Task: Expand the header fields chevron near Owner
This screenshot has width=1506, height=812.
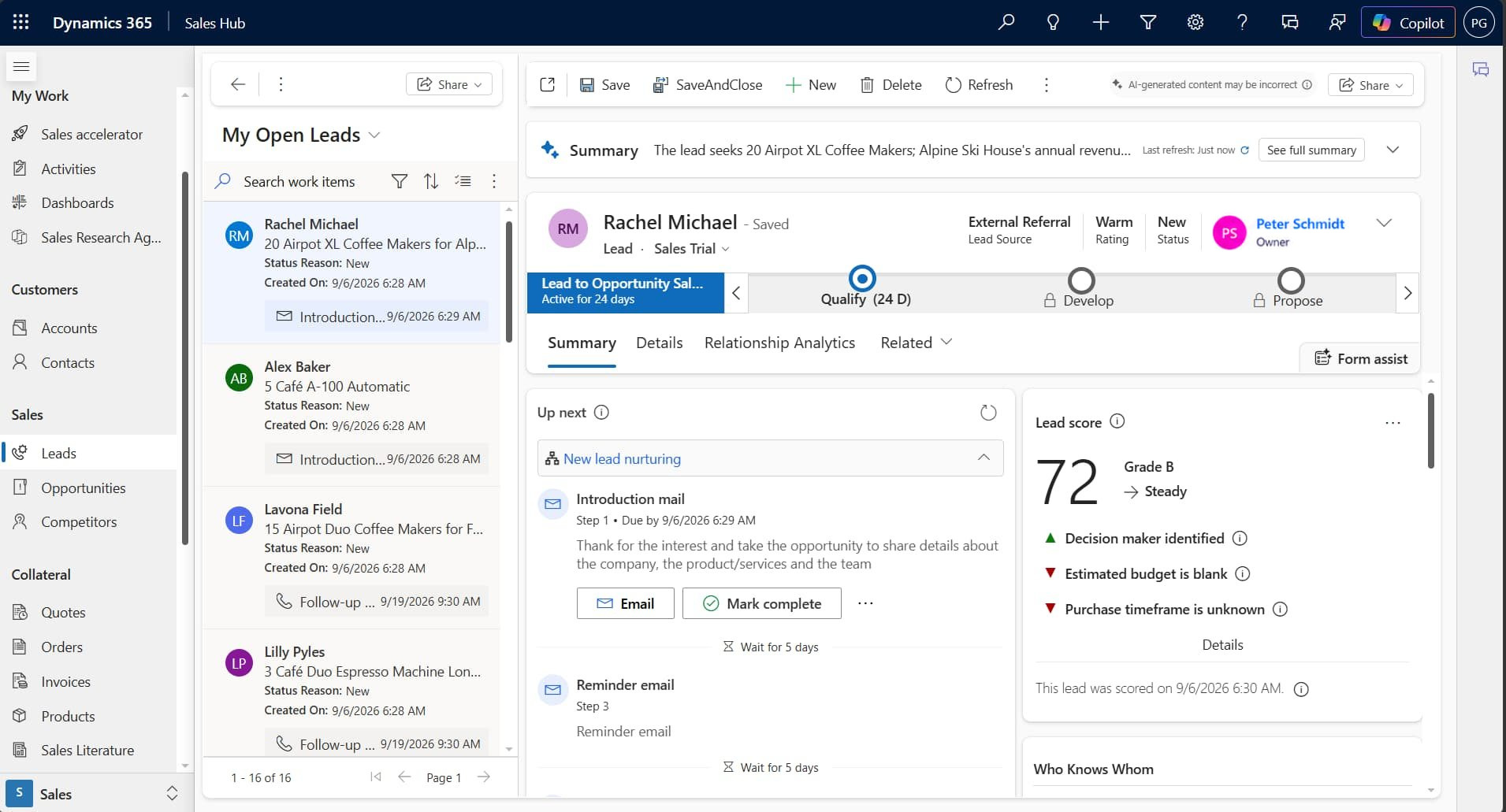Action: pos(1384,223)
